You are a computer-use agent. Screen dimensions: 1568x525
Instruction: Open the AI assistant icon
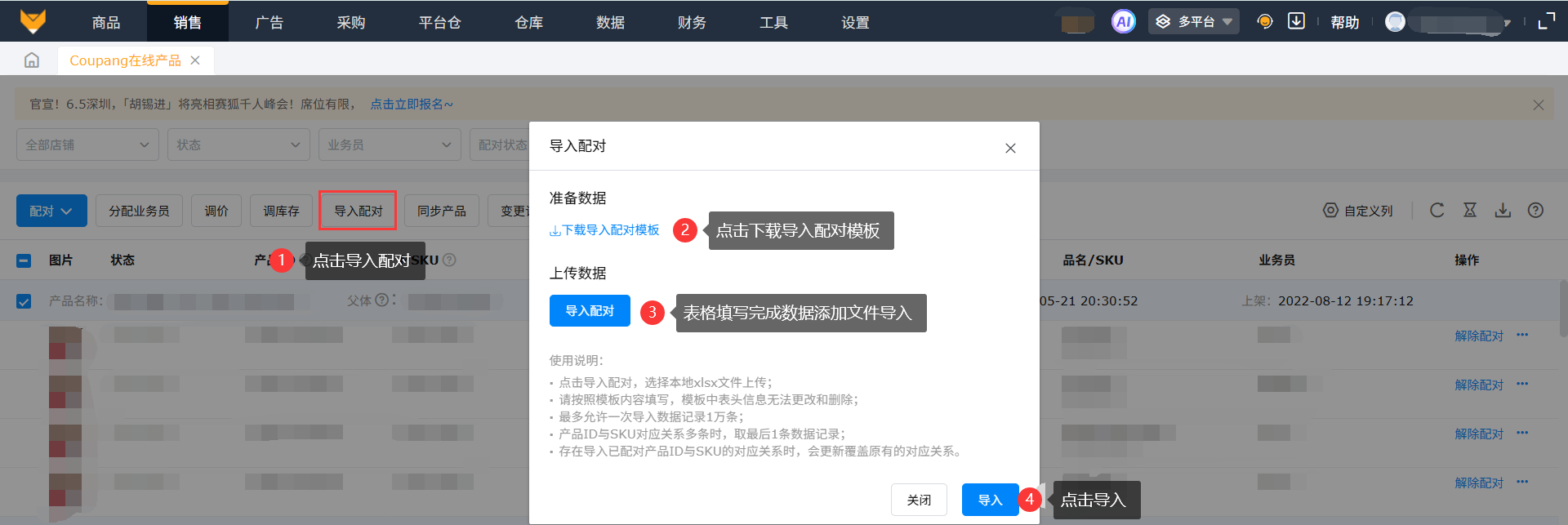pyautogui.click(x=1124, y=22)
